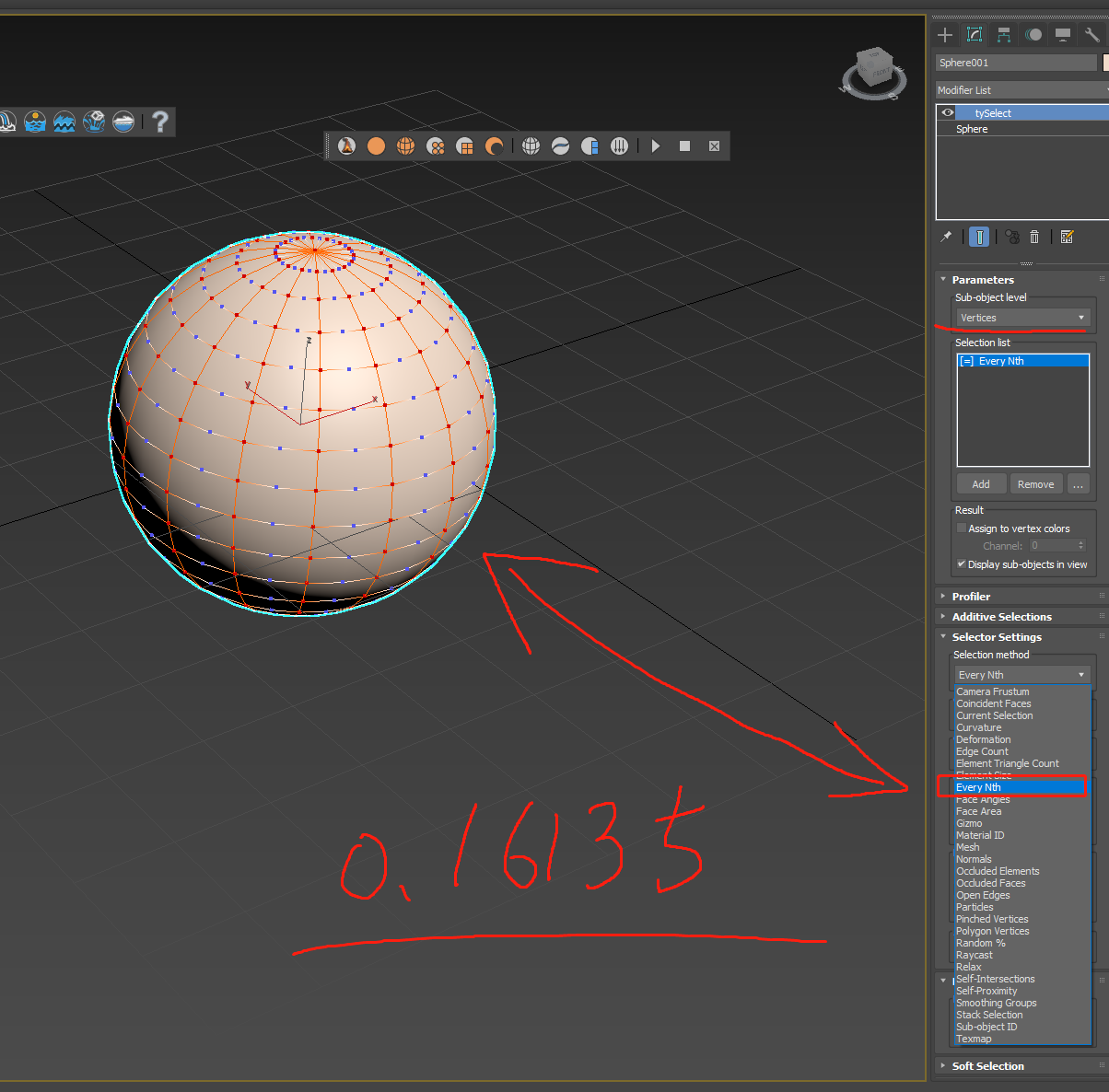The image size is (1109, 1092).
Task: Click the Remove button under Selection list
Action: 1035,484
